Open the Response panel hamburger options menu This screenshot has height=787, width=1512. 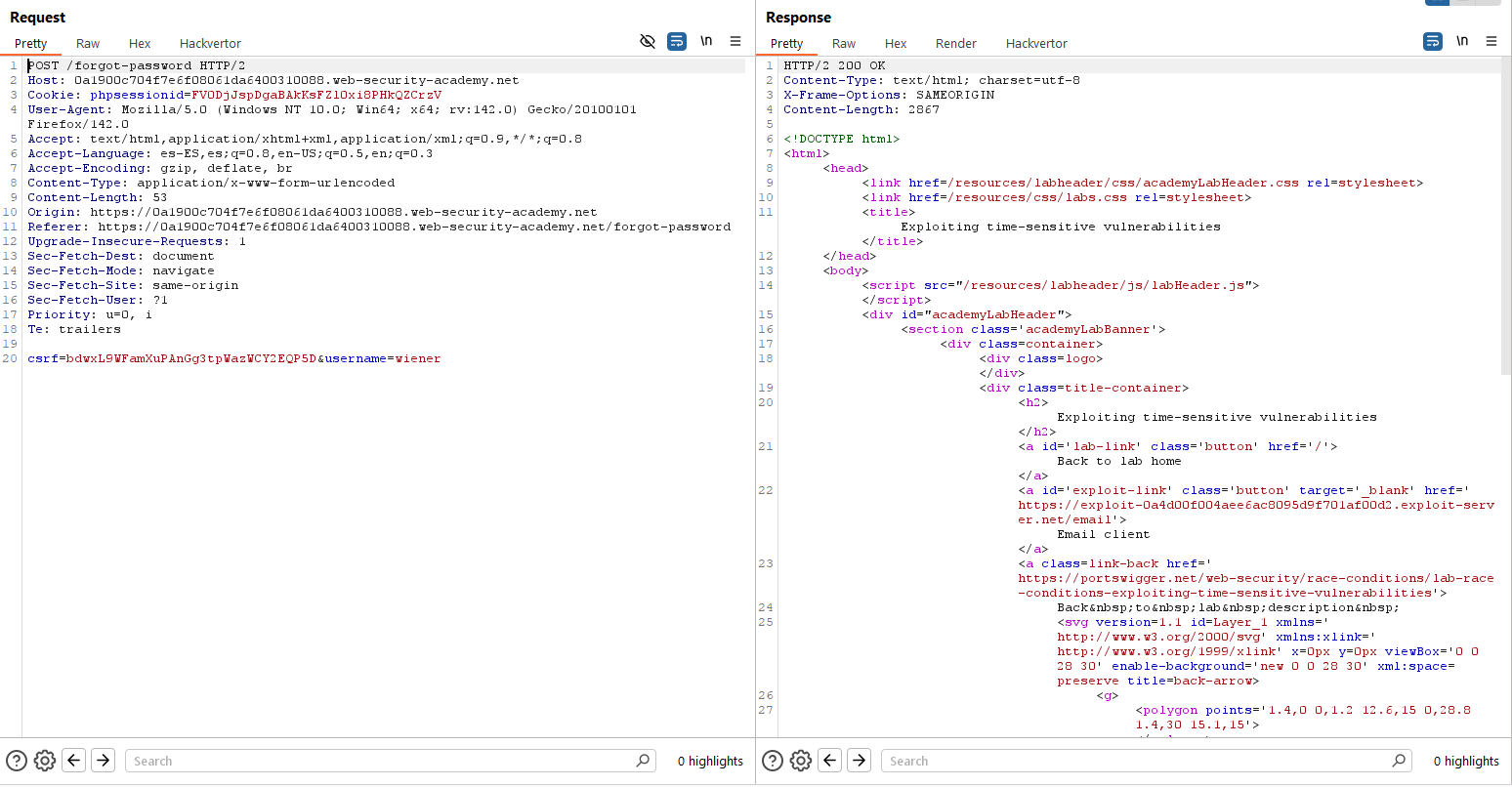pos(1491,41)
